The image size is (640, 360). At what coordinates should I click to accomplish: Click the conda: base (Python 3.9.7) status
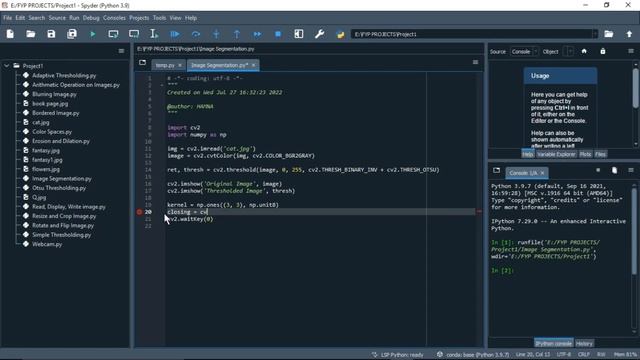(x=473, y=355)
